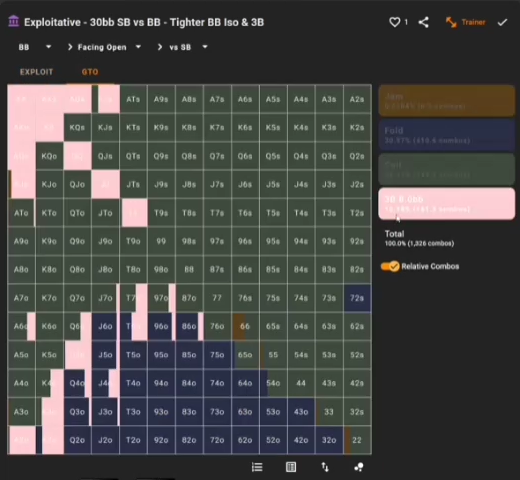
Task: Click the KQs hand cell
Action: [77, 127]
